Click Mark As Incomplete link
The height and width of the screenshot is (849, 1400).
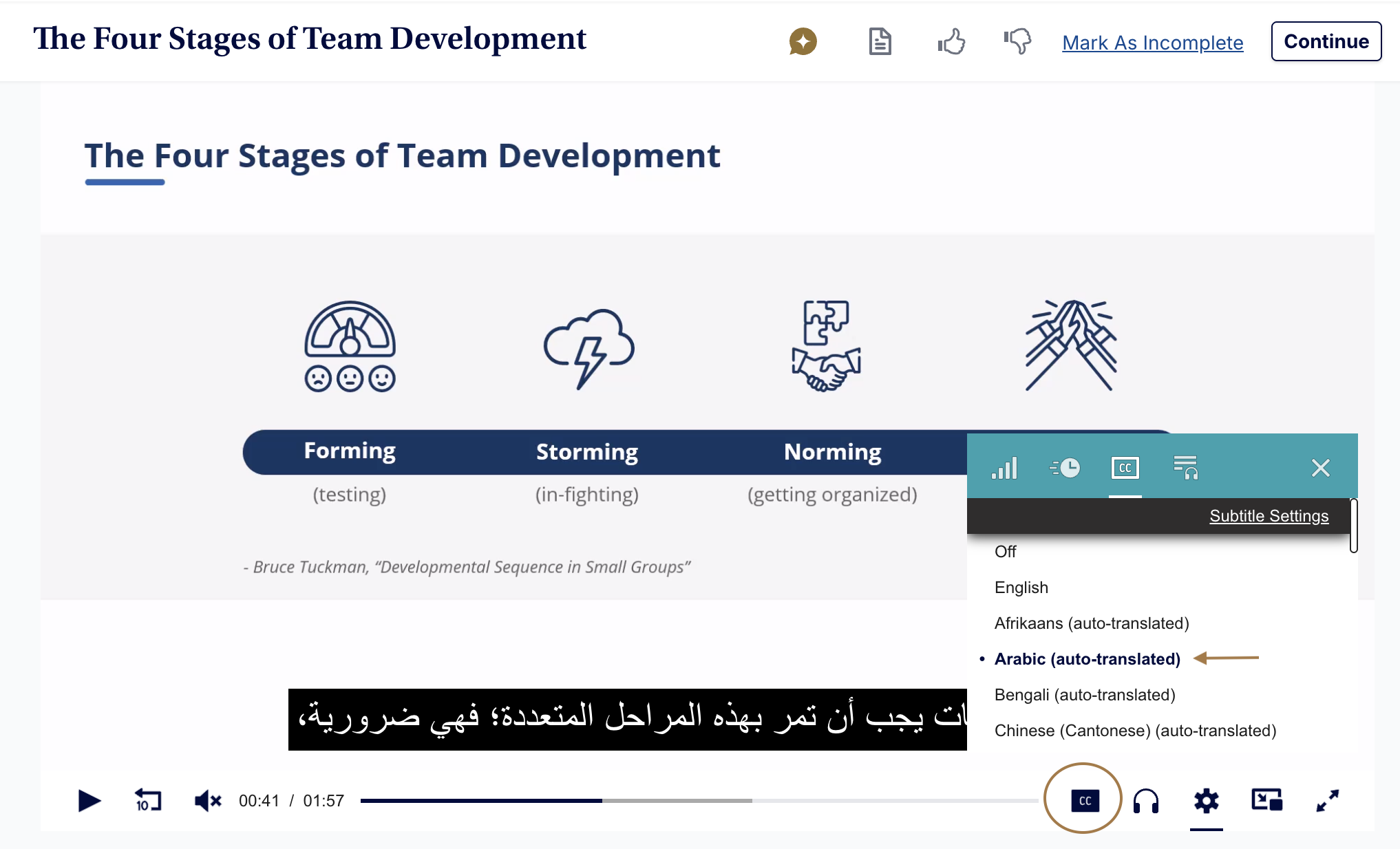click(x=1152, y=43)
